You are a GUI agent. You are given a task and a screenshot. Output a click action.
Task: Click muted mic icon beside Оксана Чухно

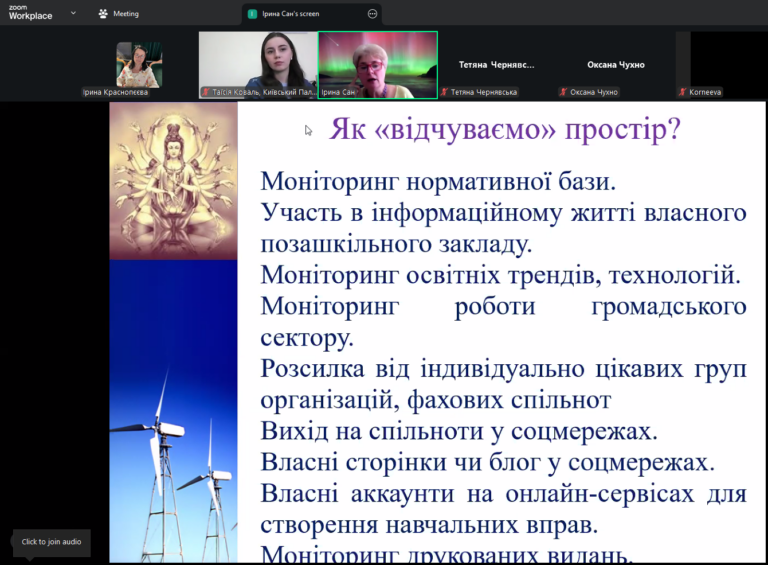tap(564, 92)
